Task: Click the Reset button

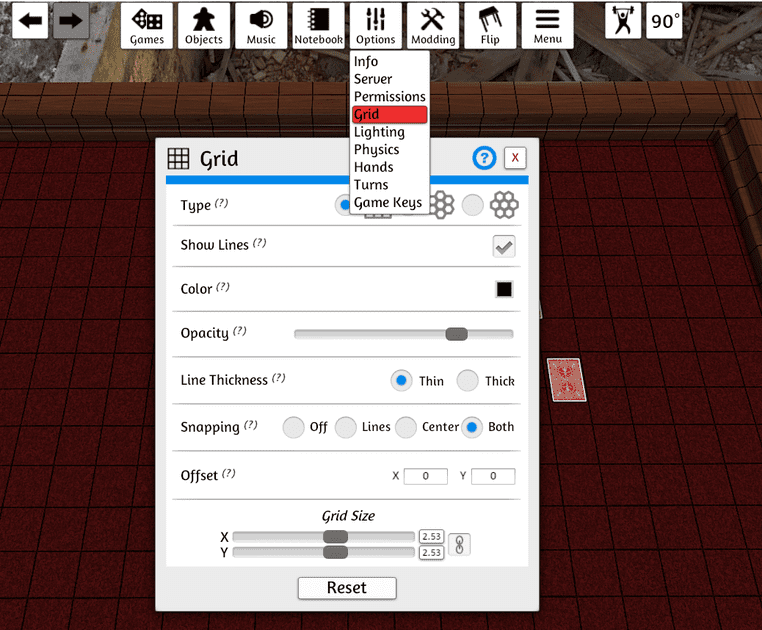Action: point(347,588)
